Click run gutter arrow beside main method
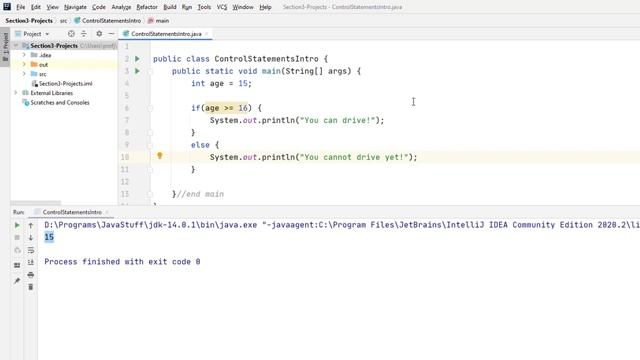Viewport: 640px width, 360px height. [x=138, y=71]
